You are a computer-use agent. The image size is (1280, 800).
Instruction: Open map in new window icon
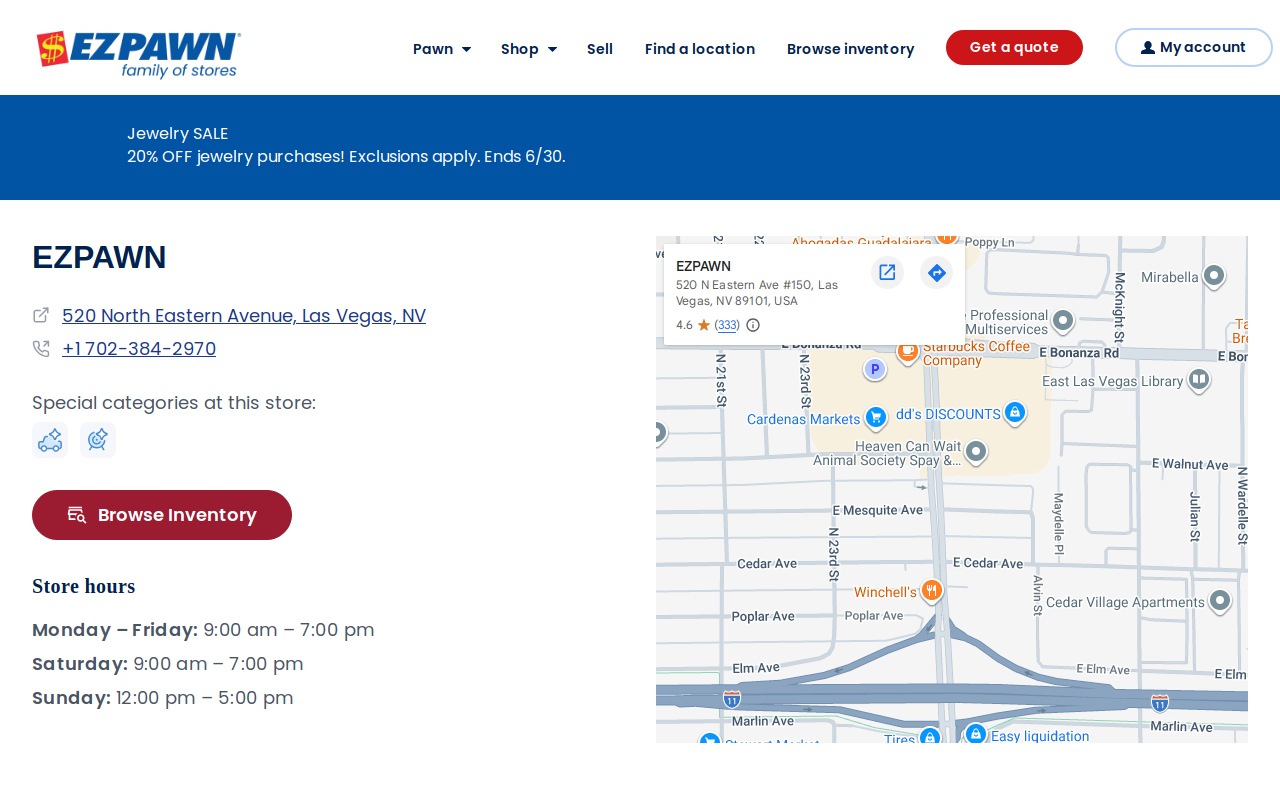(887, 272)
